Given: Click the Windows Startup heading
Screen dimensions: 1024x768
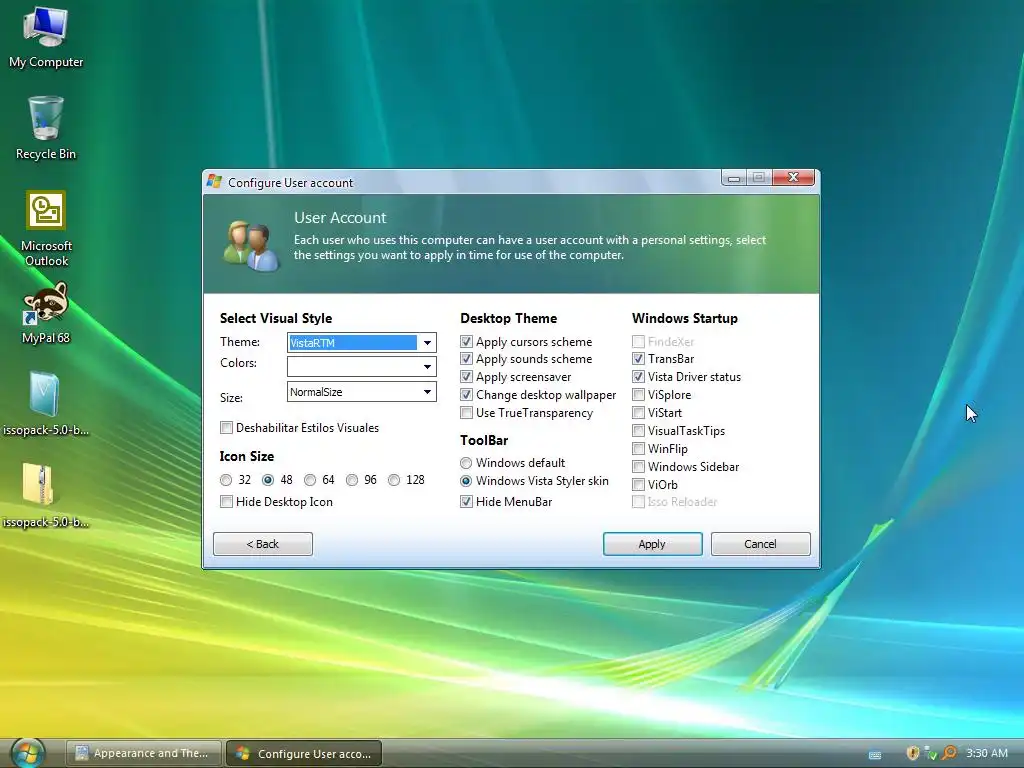Looking at the screenshot, I should 684,318.
